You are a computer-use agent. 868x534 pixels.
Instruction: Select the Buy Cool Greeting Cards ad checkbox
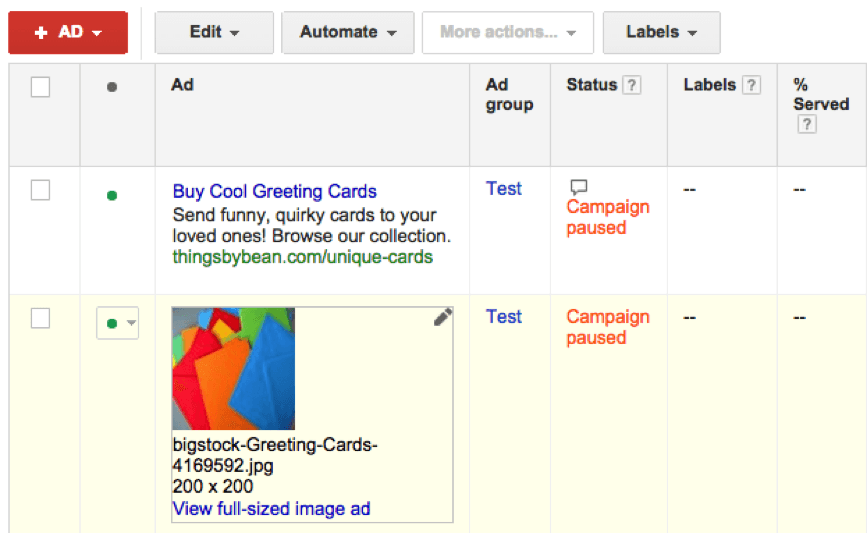coord(40,190)
